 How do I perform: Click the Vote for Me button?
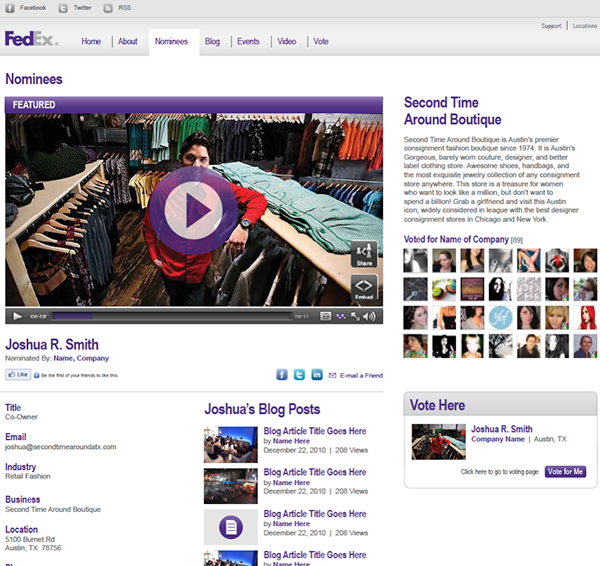tap(565, 471)
